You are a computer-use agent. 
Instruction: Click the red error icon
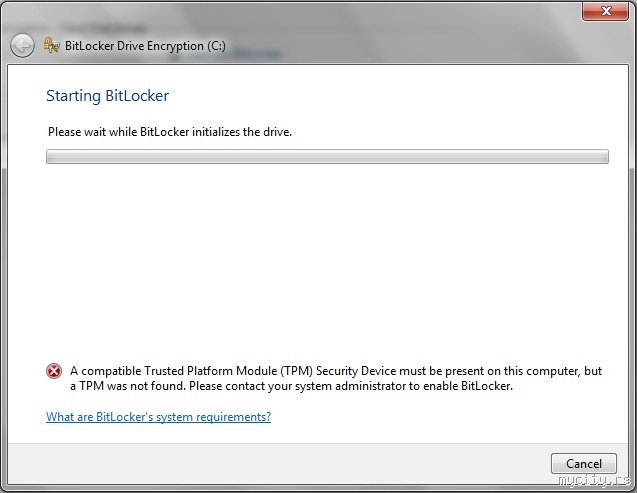54,371
